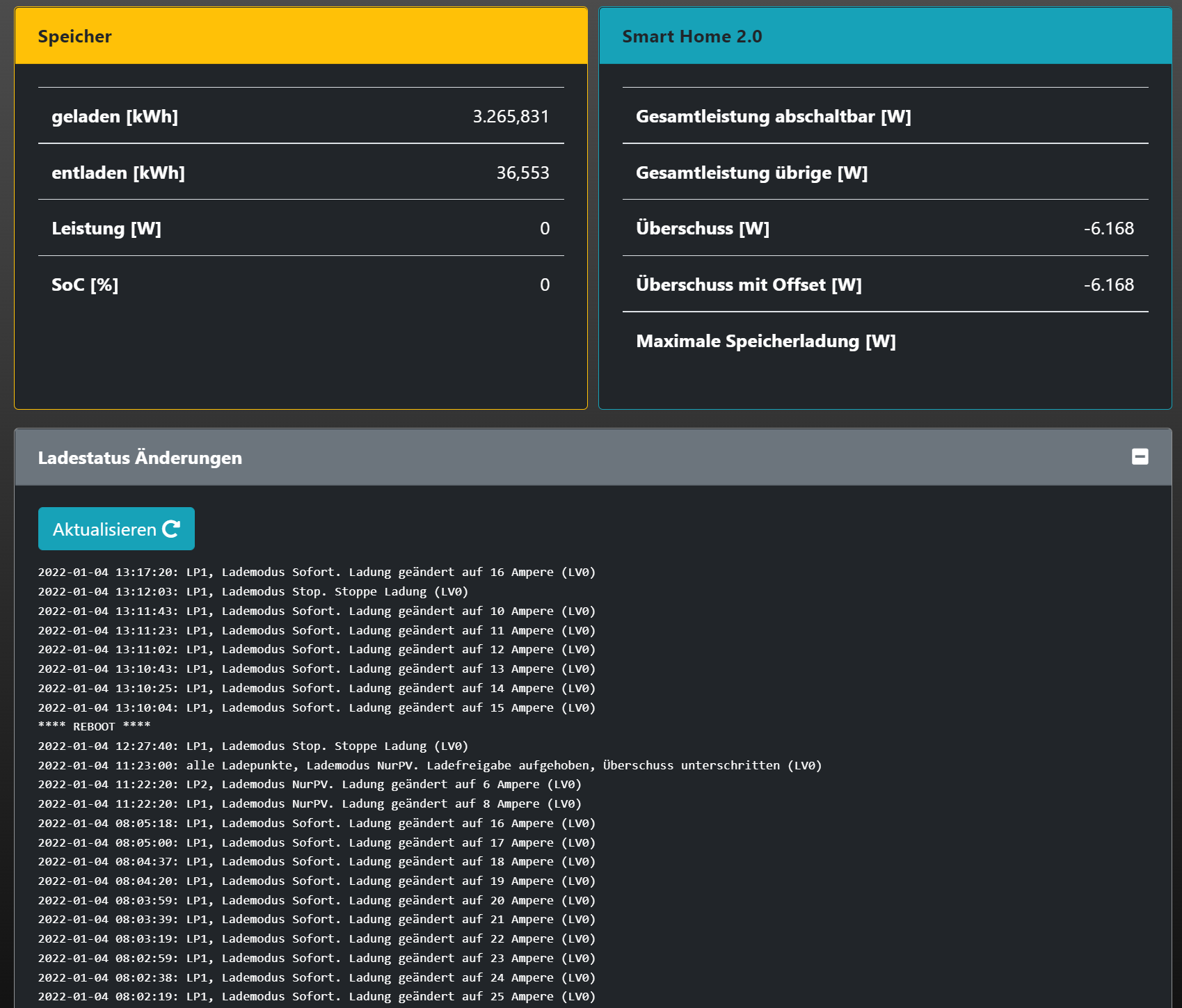Click the 11:23:00 alle Ladepunkte log entry
The image size is (1182, 1008).
[x=429, y=765]
